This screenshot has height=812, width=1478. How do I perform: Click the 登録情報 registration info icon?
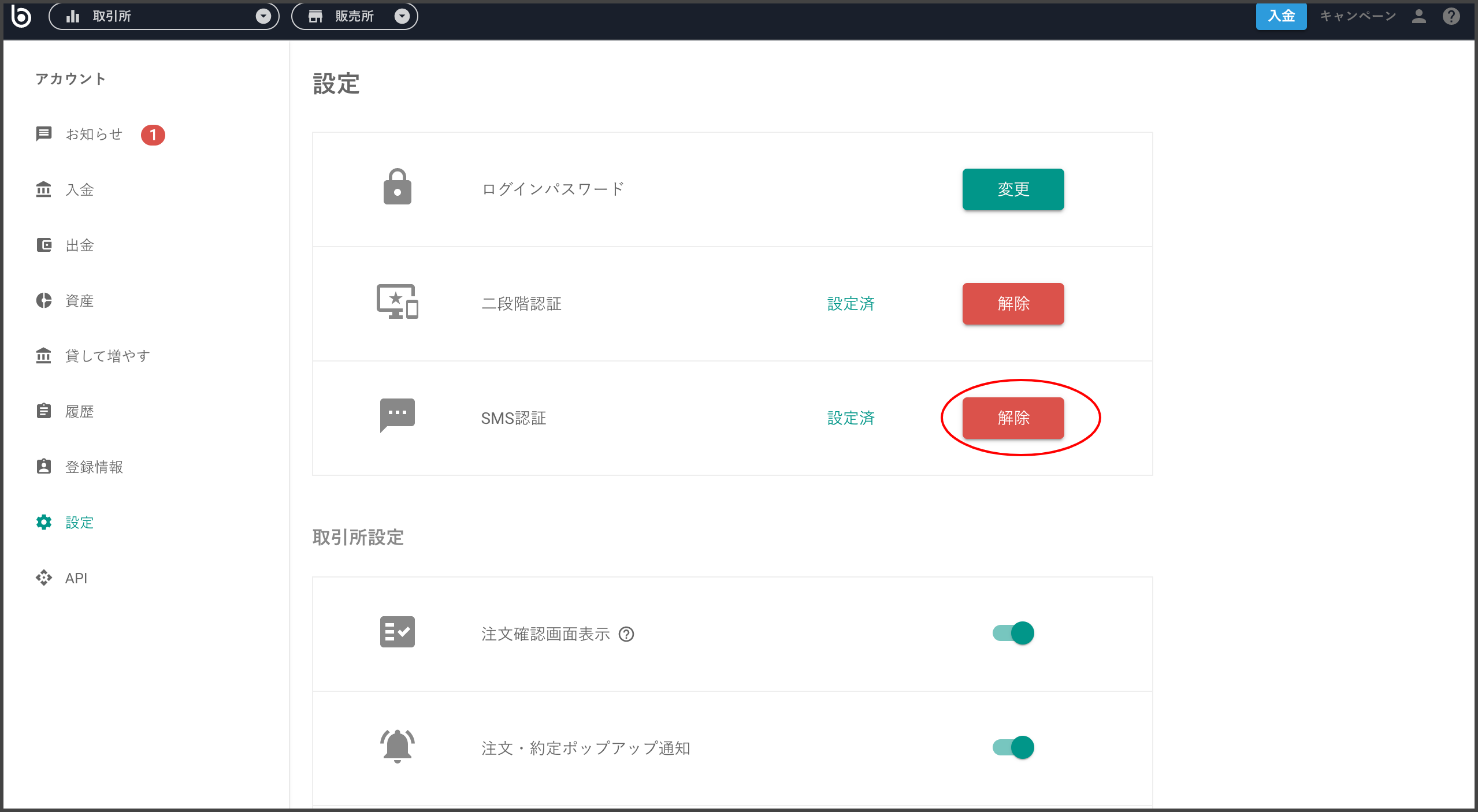(x=44, y=467)
